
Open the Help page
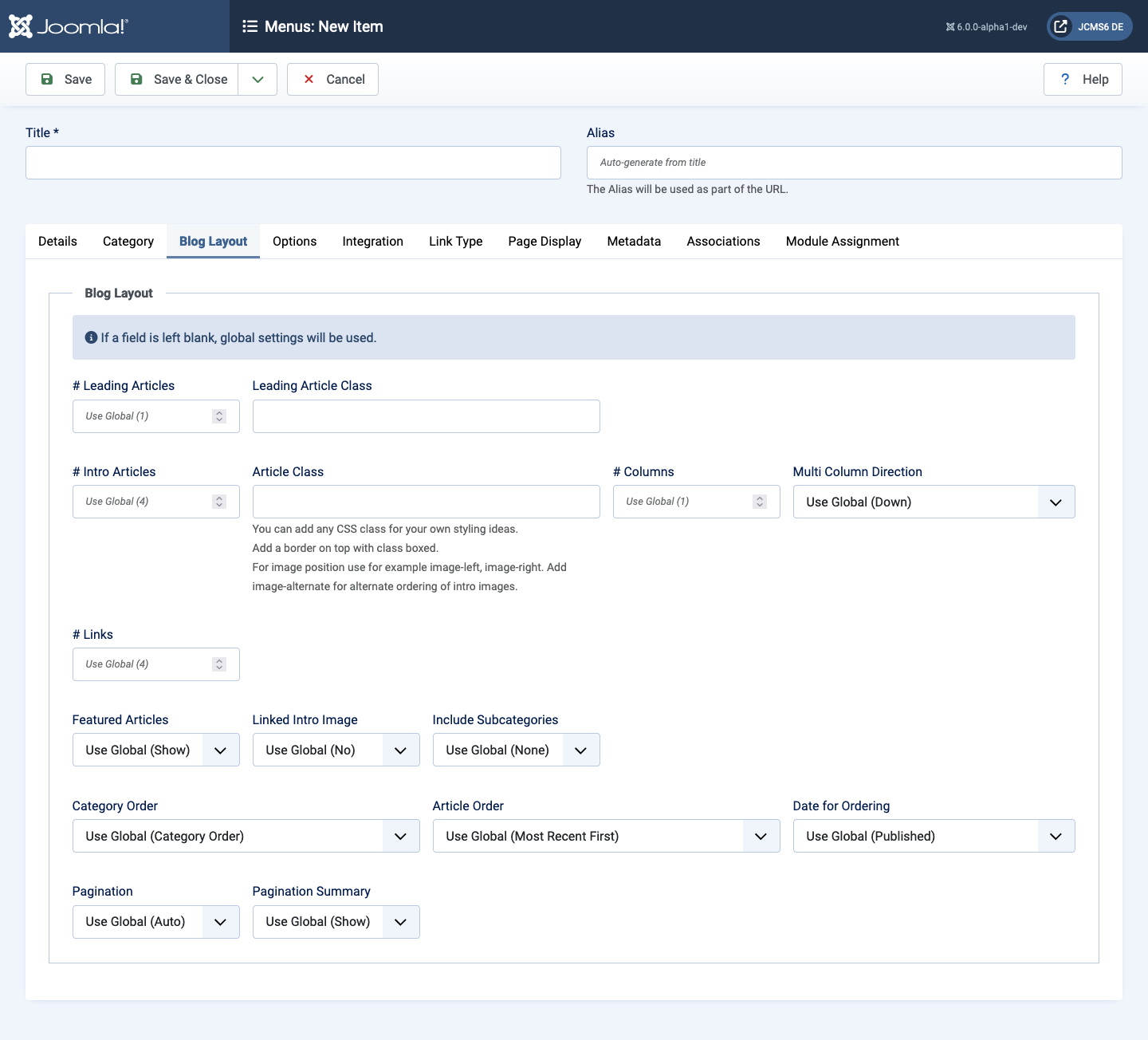[1083, 79]
